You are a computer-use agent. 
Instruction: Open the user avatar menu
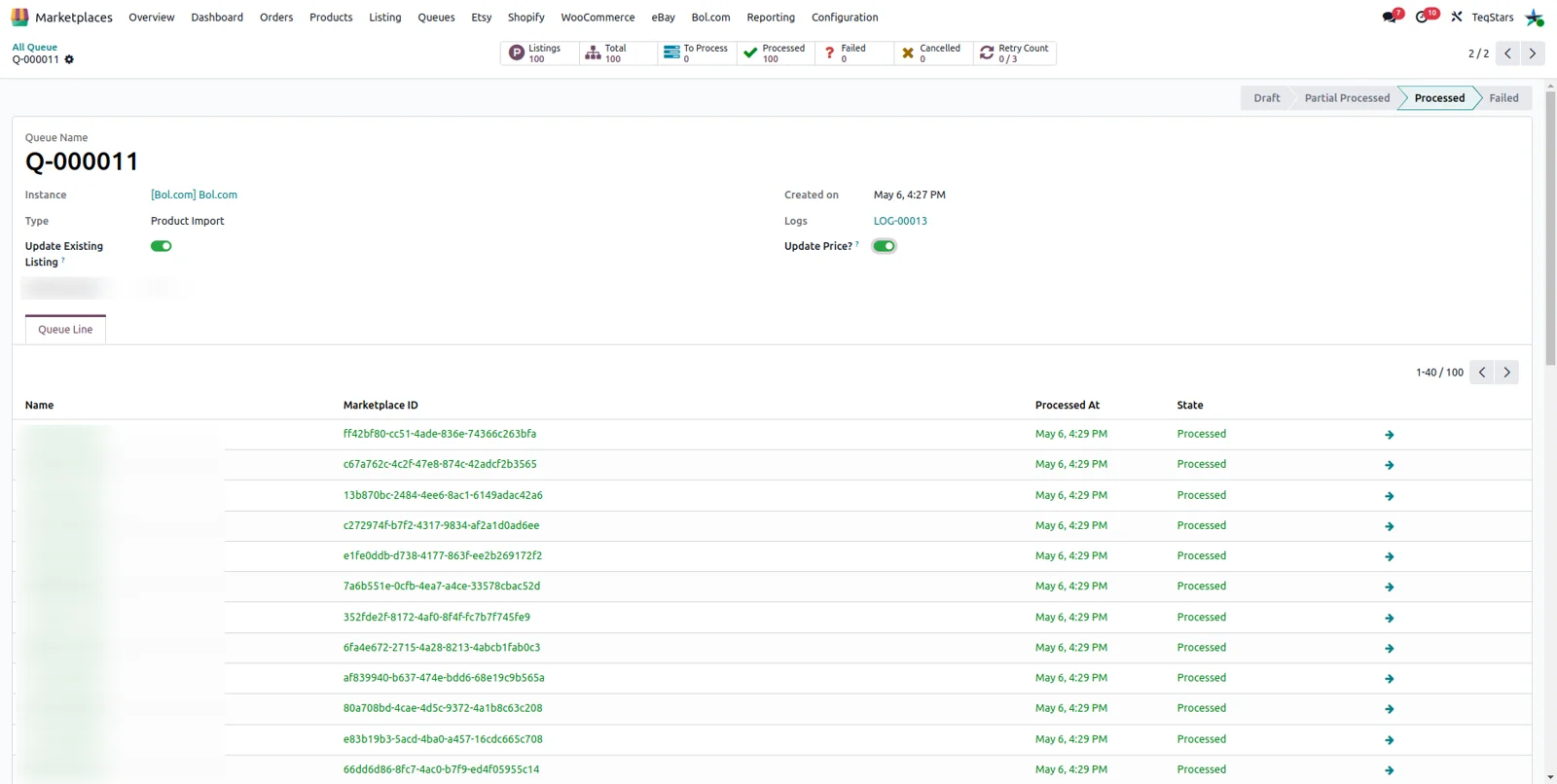coord(1535,18)
